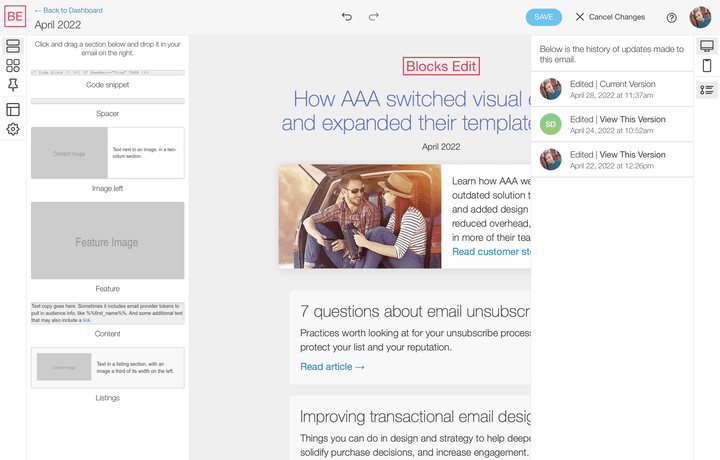Viewport: 720px width, 460px height.
Task: Click the pushpin icon in sidebar
Action: (x=13, y=87)
